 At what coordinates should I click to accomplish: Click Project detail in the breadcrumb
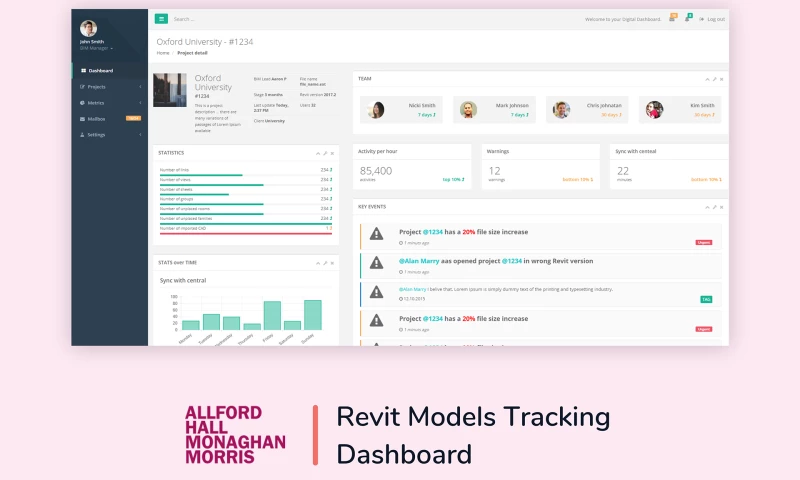pos(192,53)
